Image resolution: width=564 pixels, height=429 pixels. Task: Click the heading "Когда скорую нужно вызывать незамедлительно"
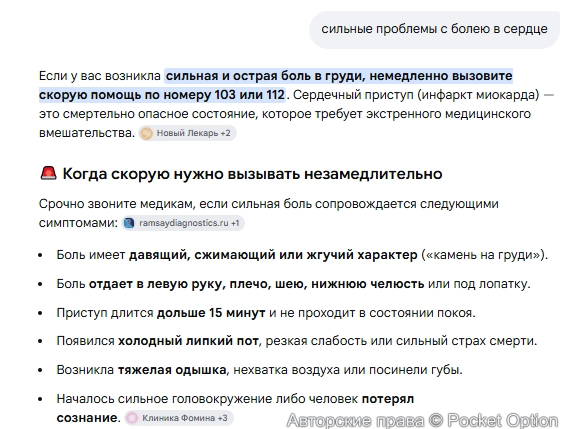point(253,174)
